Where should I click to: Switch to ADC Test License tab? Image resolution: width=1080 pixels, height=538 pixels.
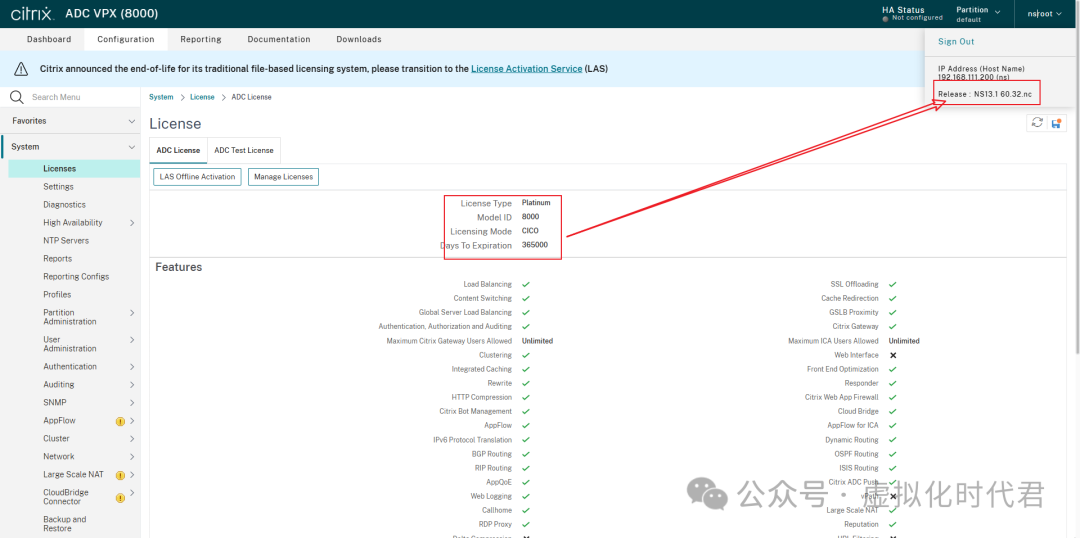click(244, 150)
